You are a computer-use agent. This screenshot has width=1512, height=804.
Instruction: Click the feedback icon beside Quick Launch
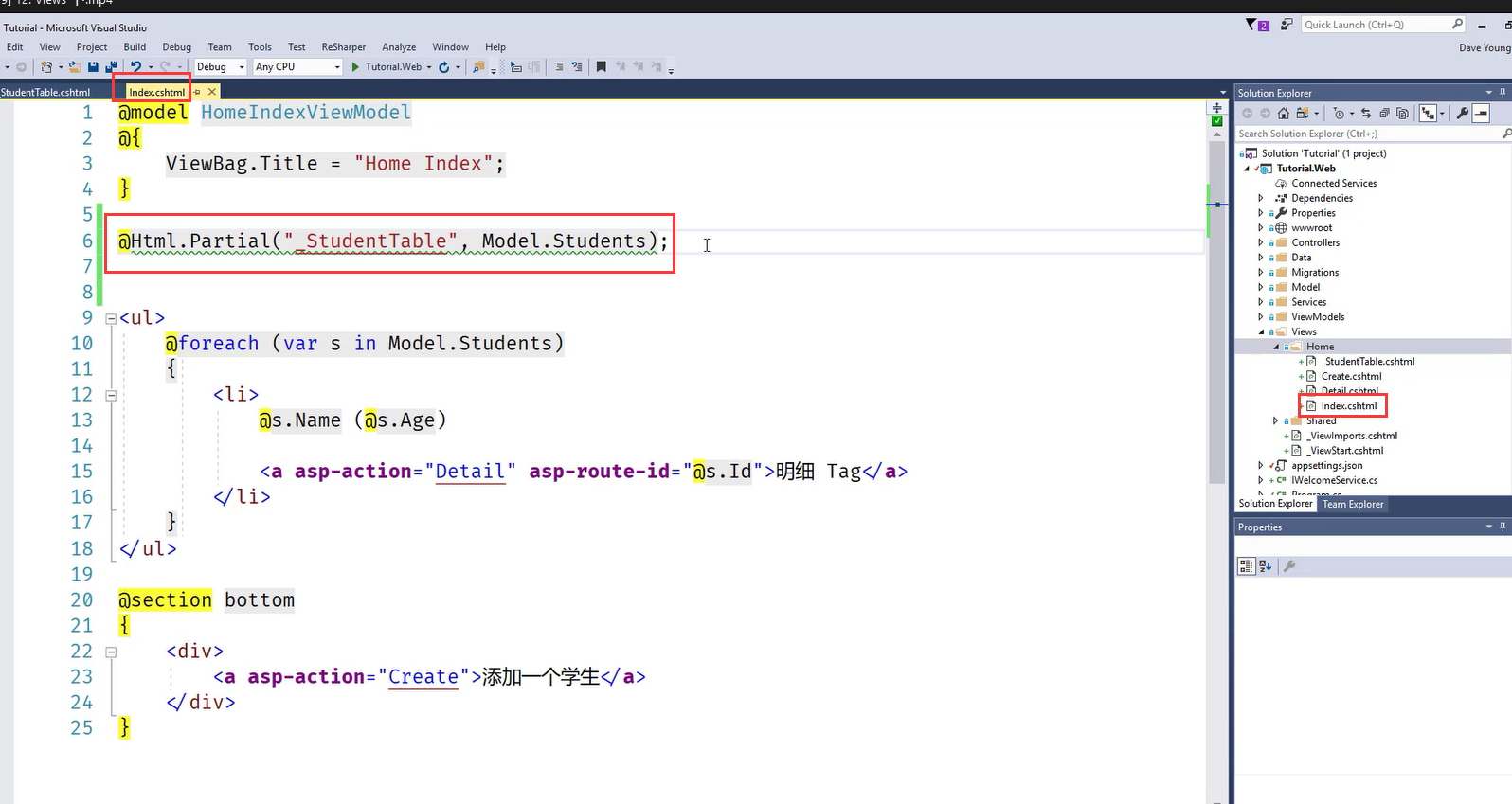coord(1286,25)
